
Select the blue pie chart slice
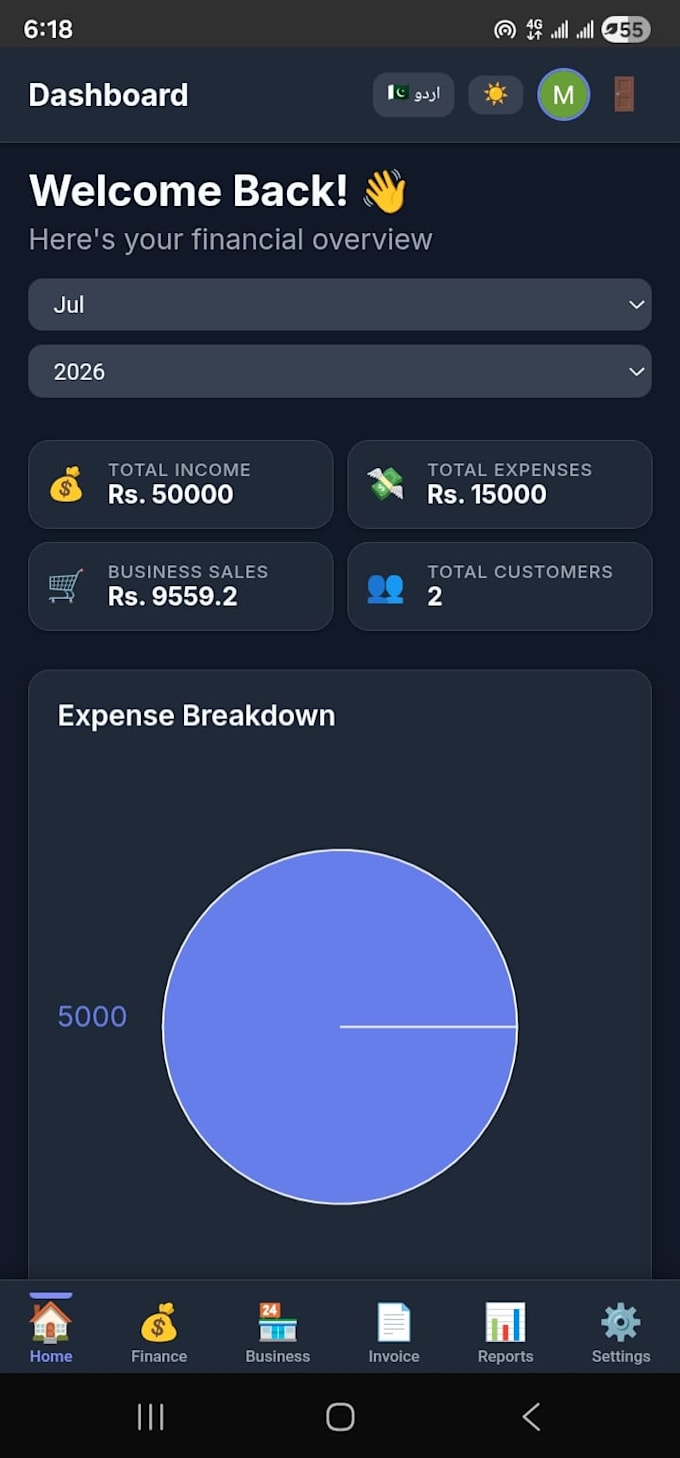[340, 1027]
